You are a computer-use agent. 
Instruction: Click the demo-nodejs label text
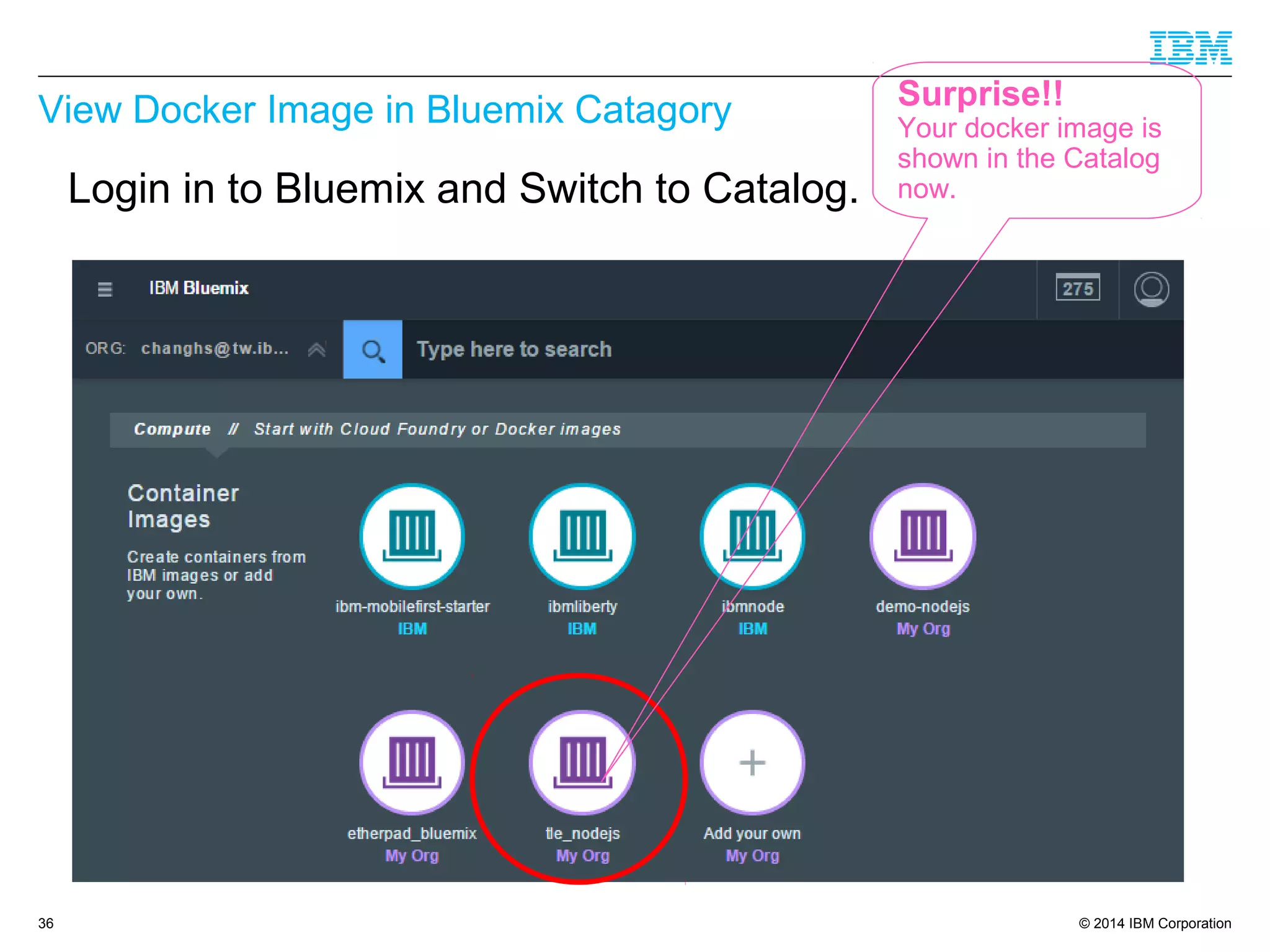click(923, 607)
